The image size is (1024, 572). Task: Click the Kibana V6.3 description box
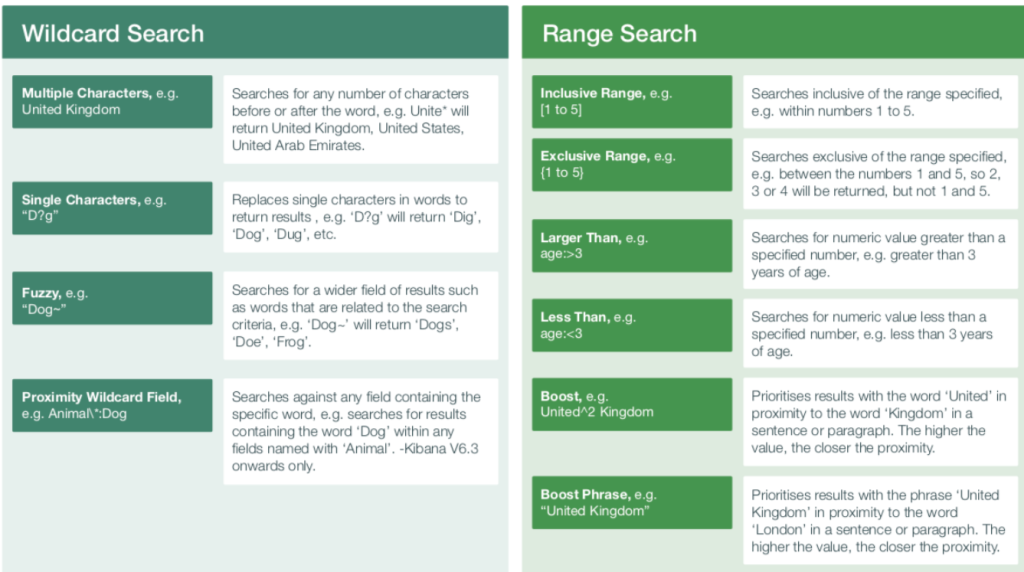coord(360,432)
